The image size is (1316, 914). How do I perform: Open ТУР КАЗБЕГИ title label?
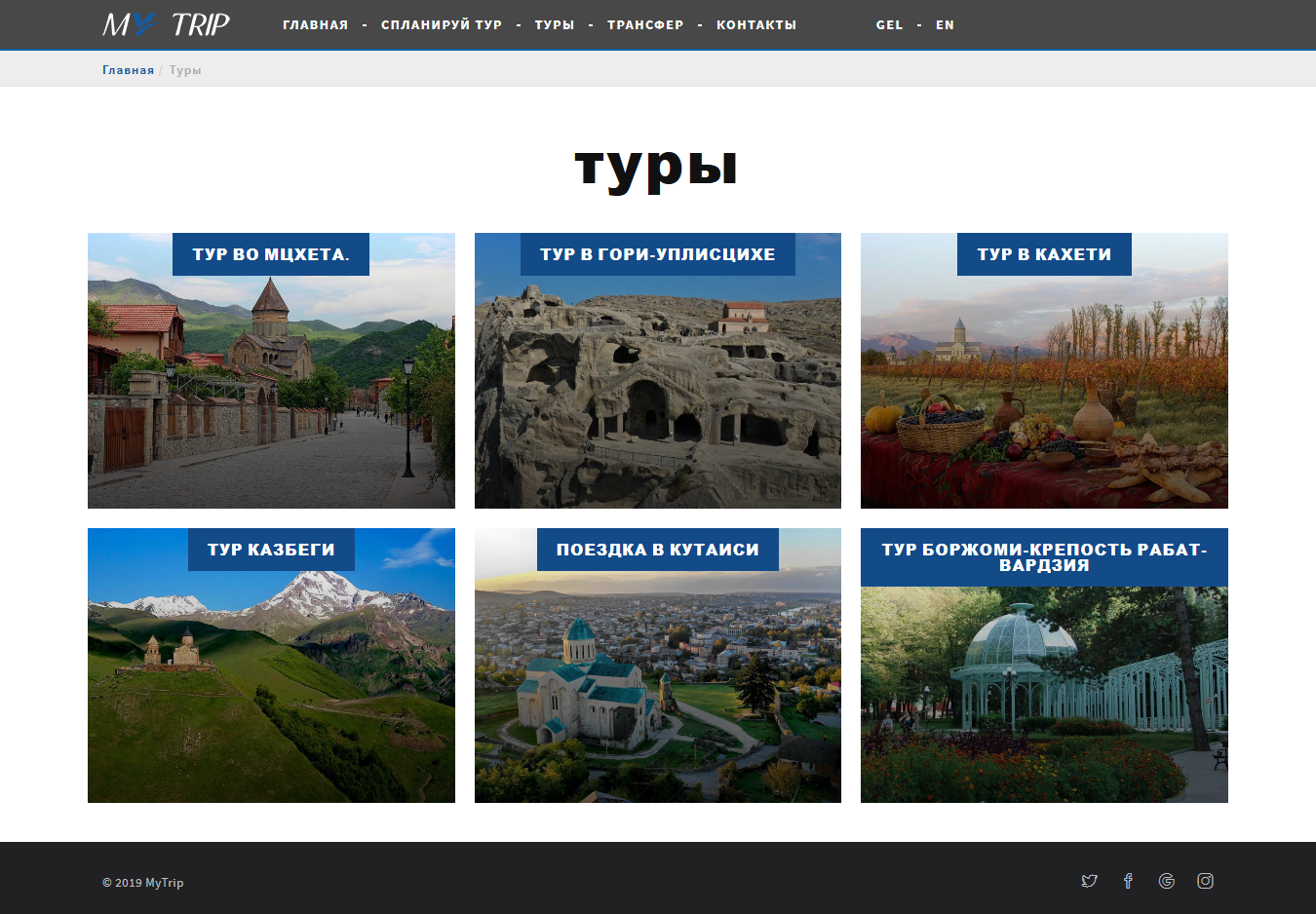(271, 550)
